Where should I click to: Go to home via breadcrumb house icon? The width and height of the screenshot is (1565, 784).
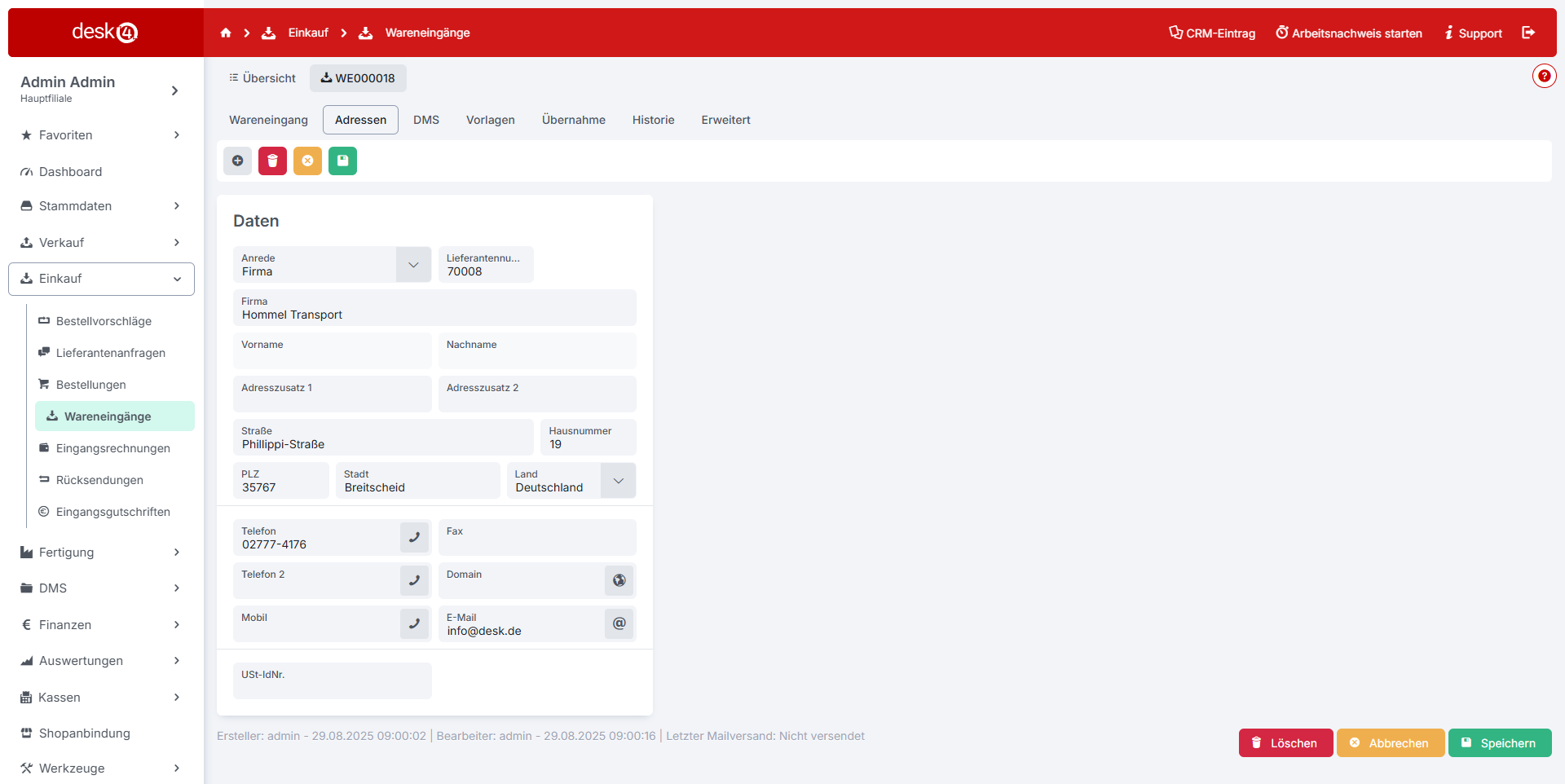pyautogui.click(x=226, y=33)
